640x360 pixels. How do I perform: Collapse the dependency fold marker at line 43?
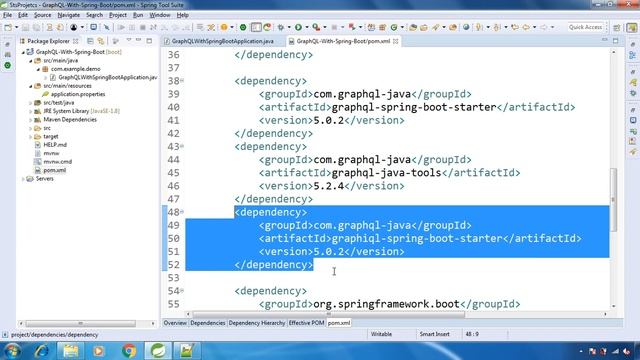(x=182, y=146)
